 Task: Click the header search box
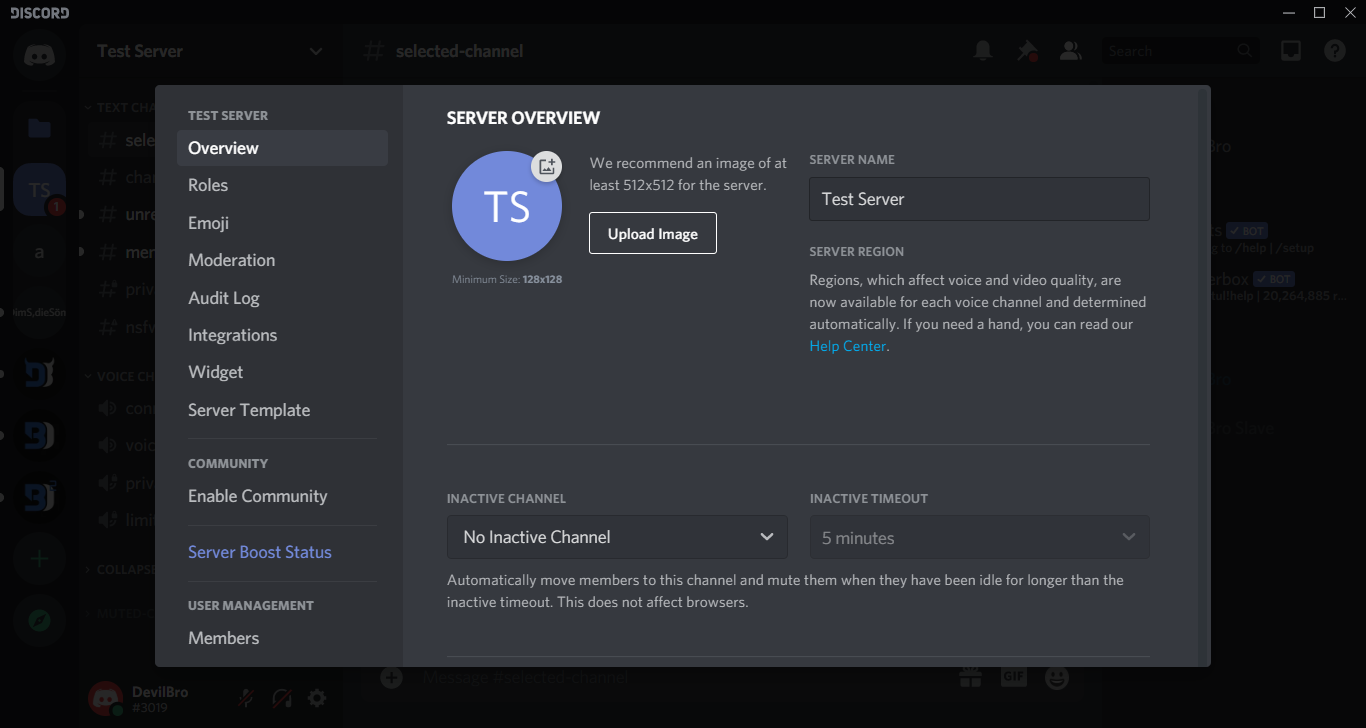[1180, 51]
